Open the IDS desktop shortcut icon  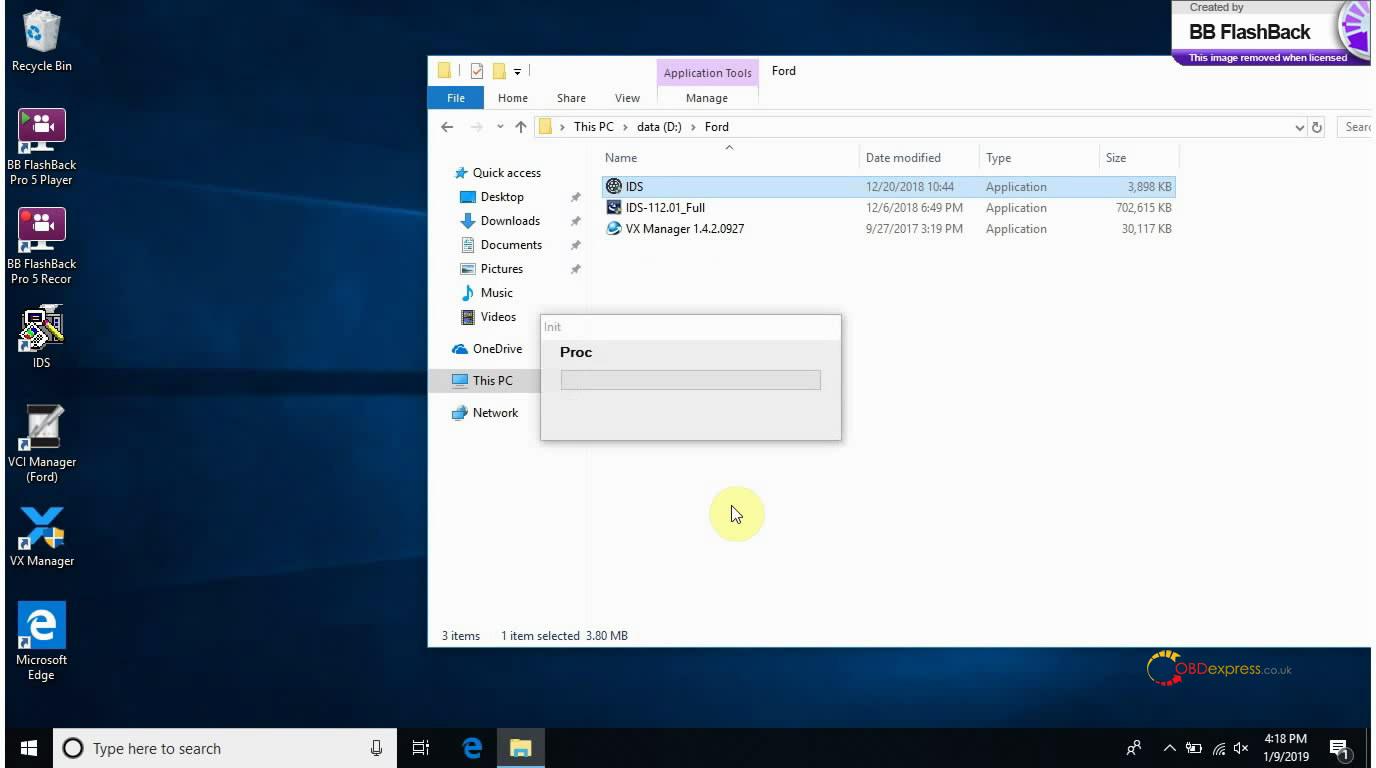pyautogui.click(x=41, y=332)
